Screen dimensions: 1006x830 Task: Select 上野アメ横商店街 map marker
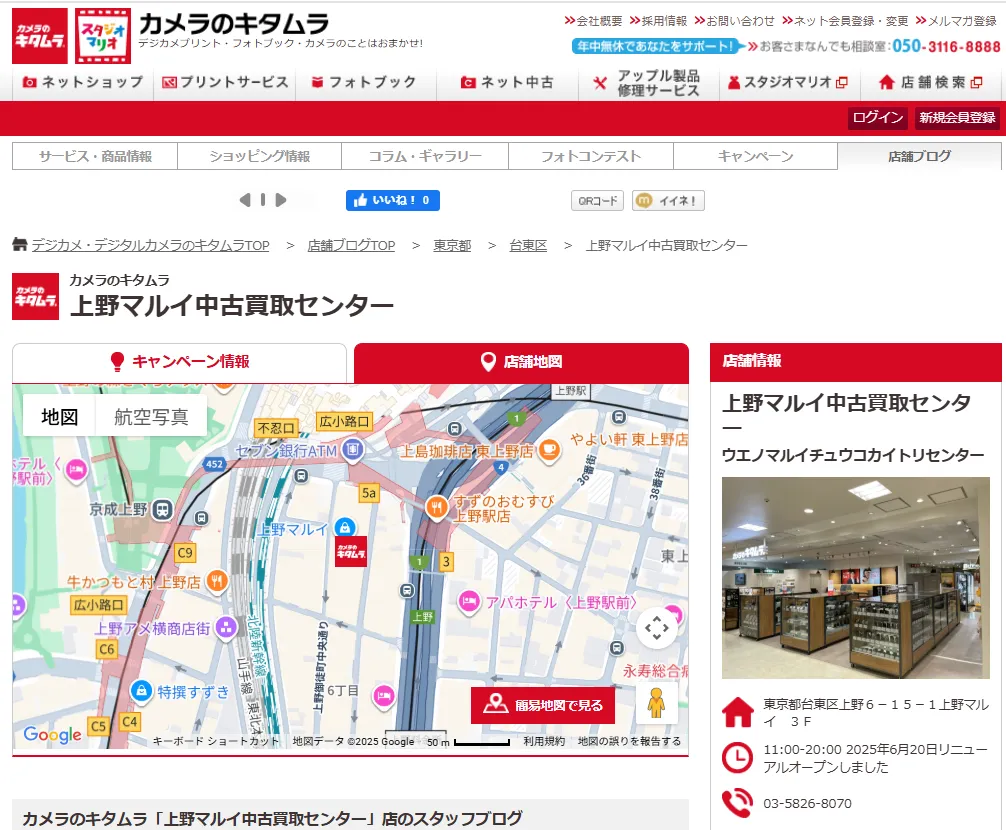click(226, 627)
